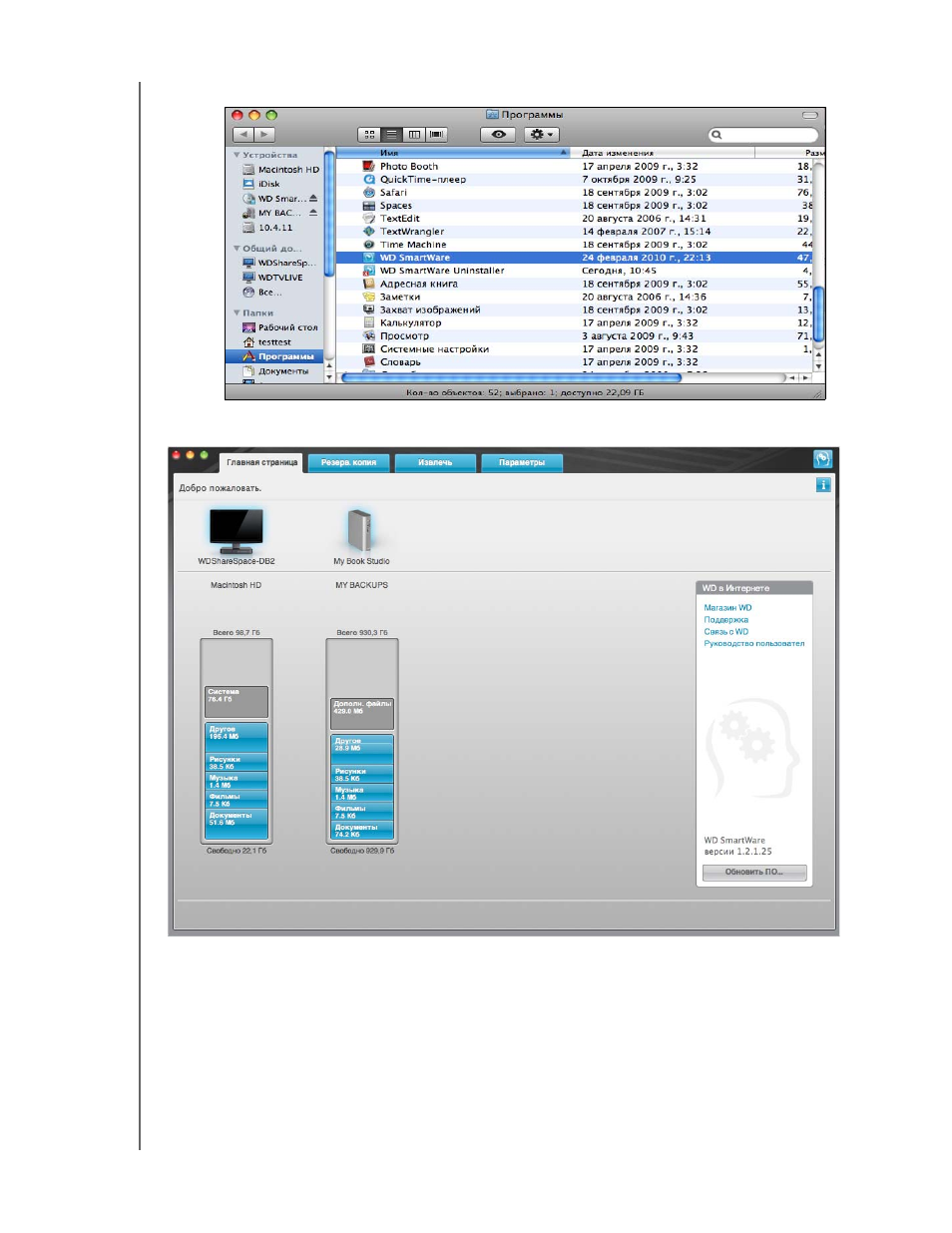Select the My Book Studio drive icon
This screenshot has width=952, height=1233.
[x=360, y=530]
